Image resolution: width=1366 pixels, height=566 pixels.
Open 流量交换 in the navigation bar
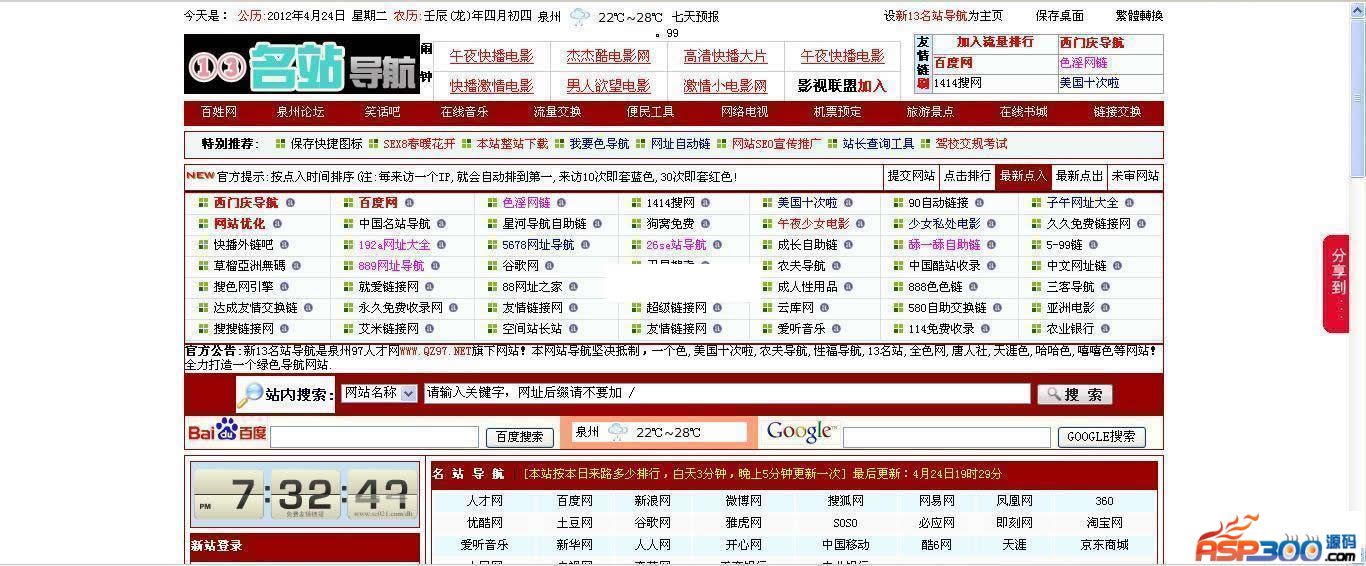(557, 112)
